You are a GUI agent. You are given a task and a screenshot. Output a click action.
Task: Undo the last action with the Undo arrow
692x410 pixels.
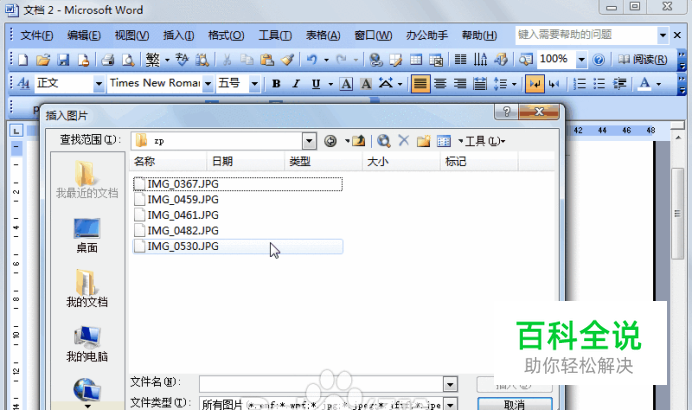pyautogui.click(x=312, y=60)
